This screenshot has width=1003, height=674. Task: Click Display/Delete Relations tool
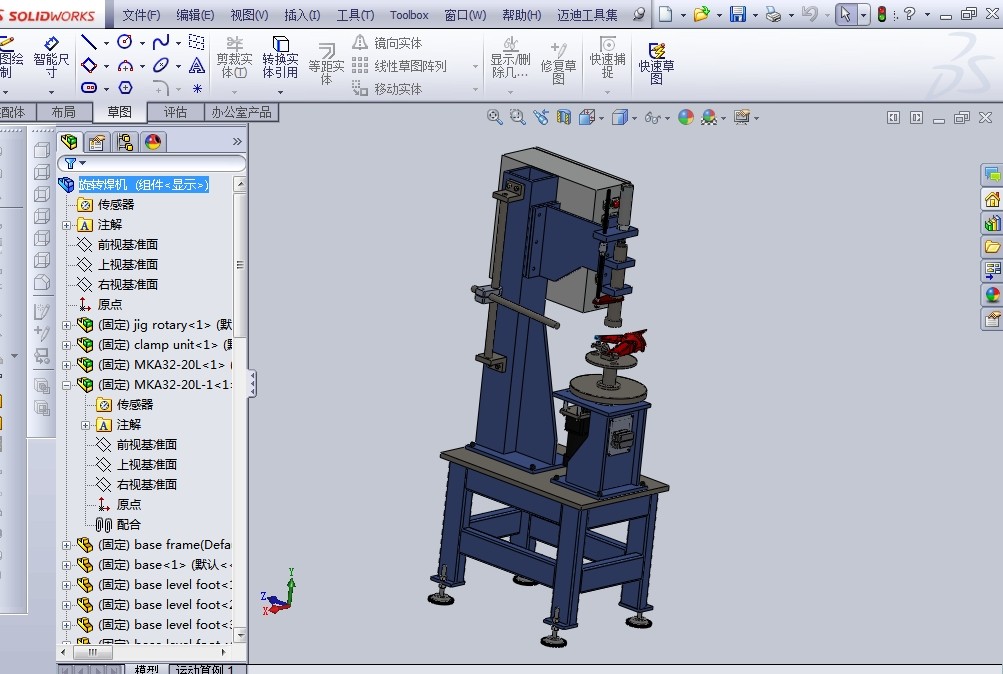point(510,57)
